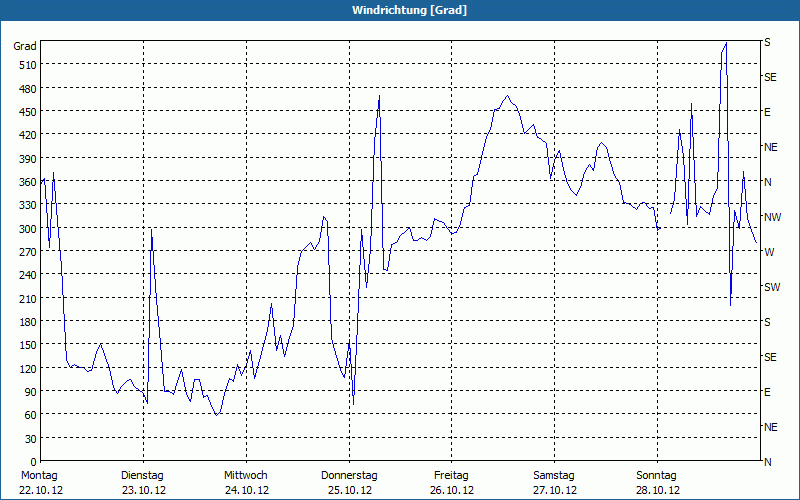
Task: Select the date 23.10.12
Action: pos(144,490)
